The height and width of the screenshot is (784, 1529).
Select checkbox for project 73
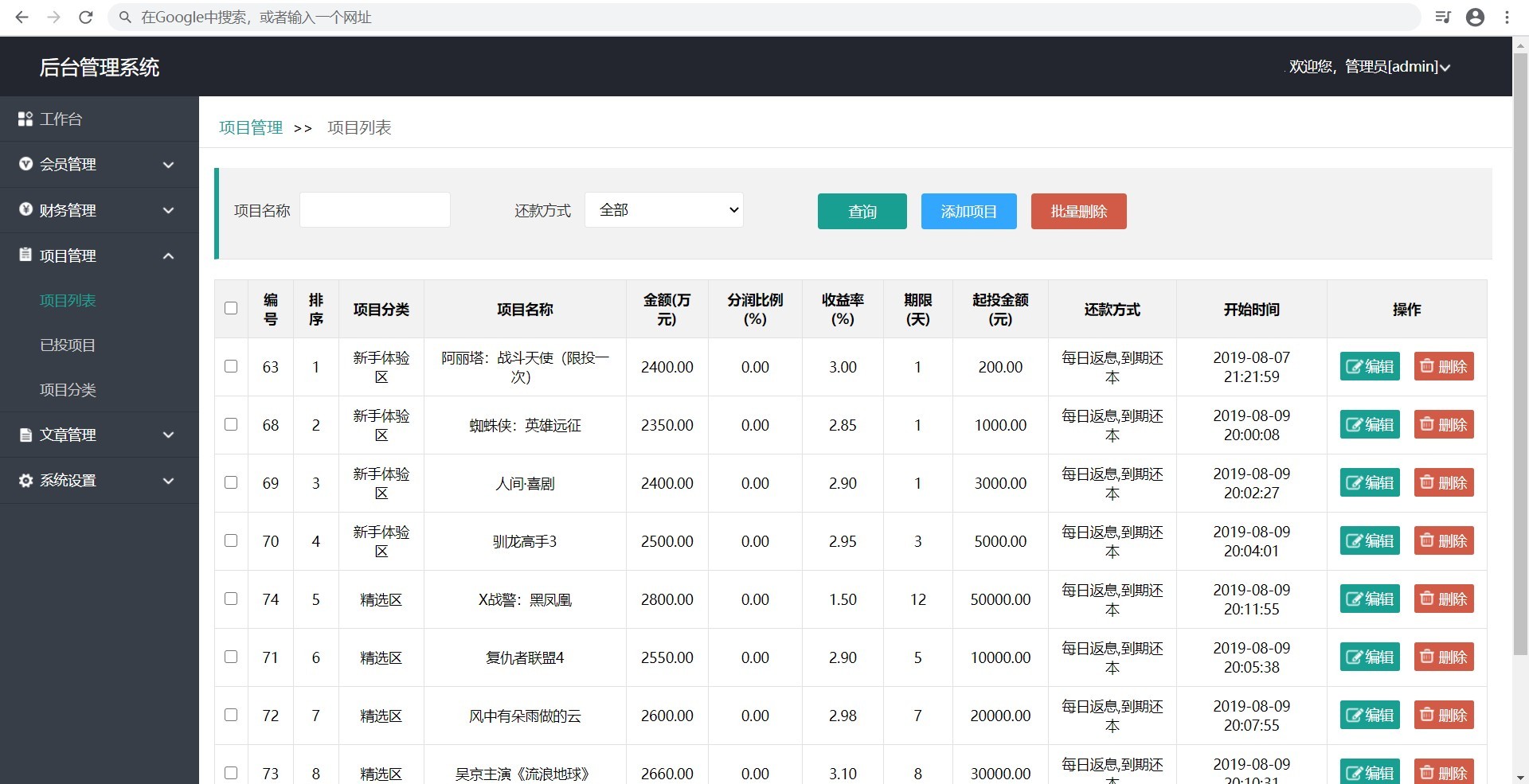231,773
